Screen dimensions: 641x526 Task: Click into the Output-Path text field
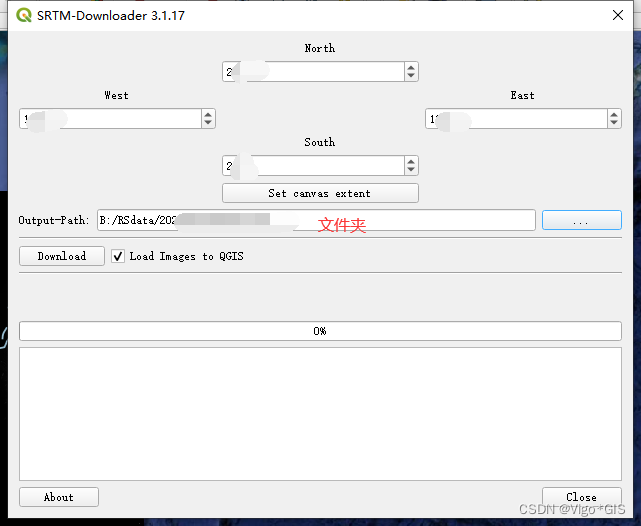[x=316, y=220]
